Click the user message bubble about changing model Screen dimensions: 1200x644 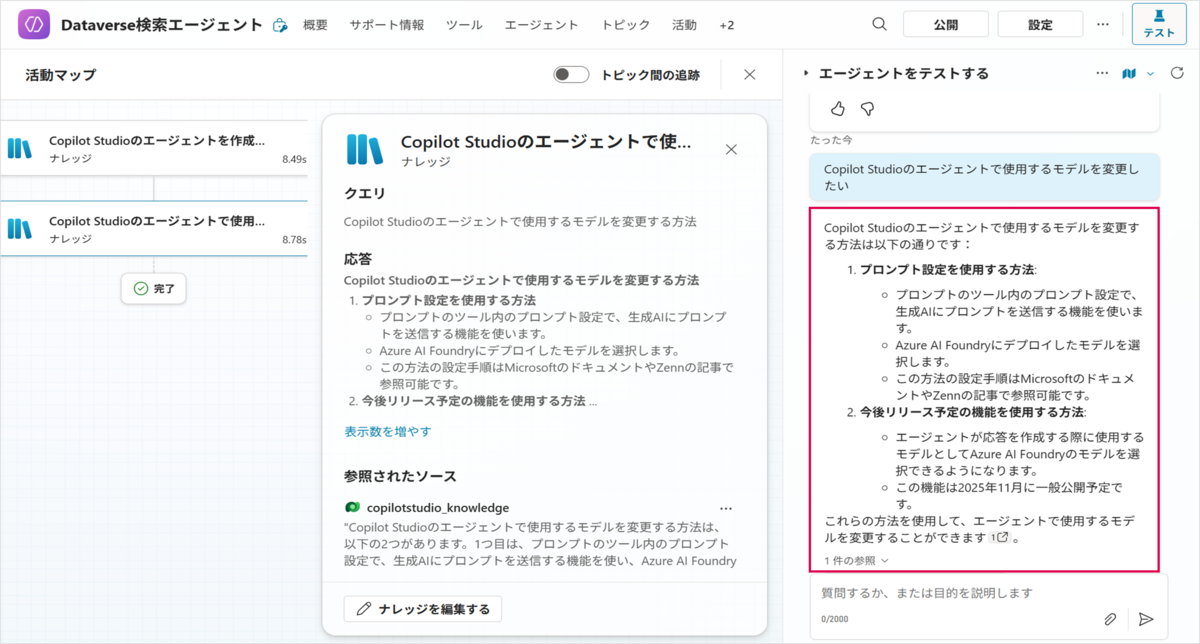[x=985, y=177]
